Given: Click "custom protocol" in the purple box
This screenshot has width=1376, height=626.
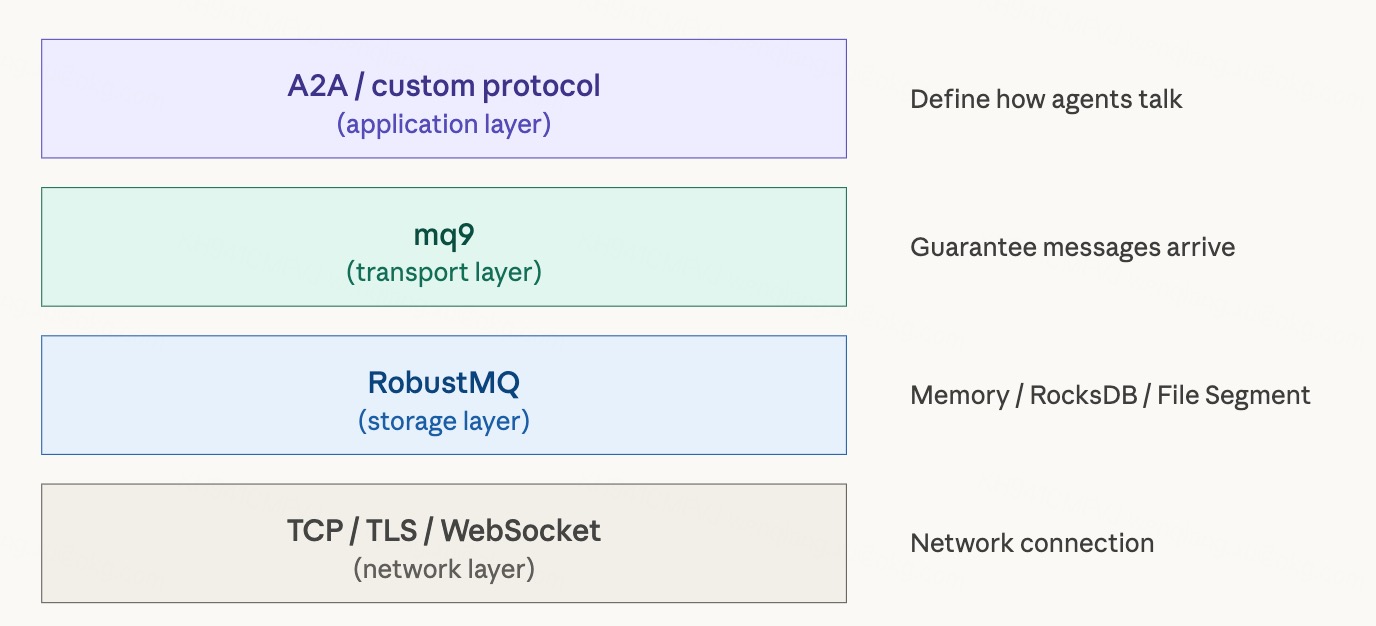Looking at the screenshot, I should pos(486,86).
